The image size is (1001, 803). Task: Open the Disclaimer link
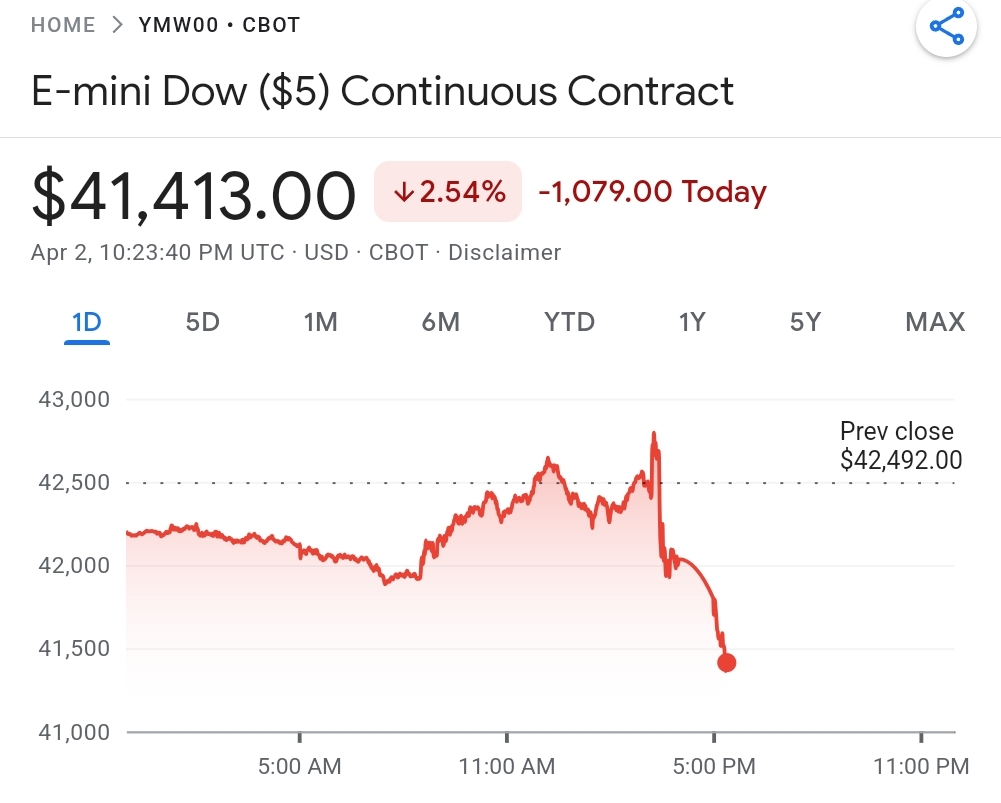(x=504, y=252)
